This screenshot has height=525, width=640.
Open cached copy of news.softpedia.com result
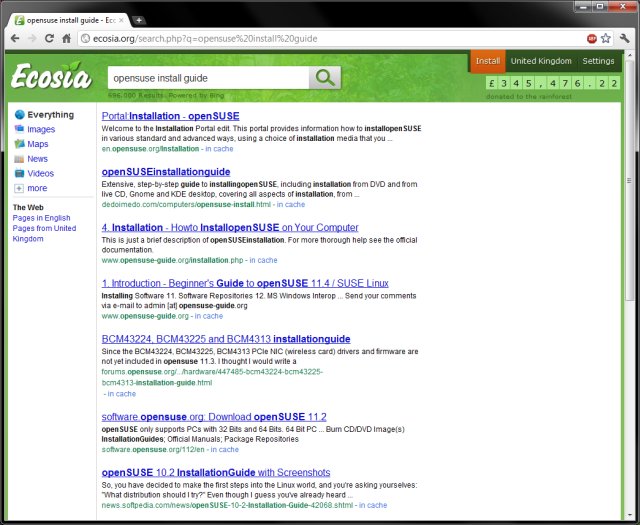coord(373,505)
